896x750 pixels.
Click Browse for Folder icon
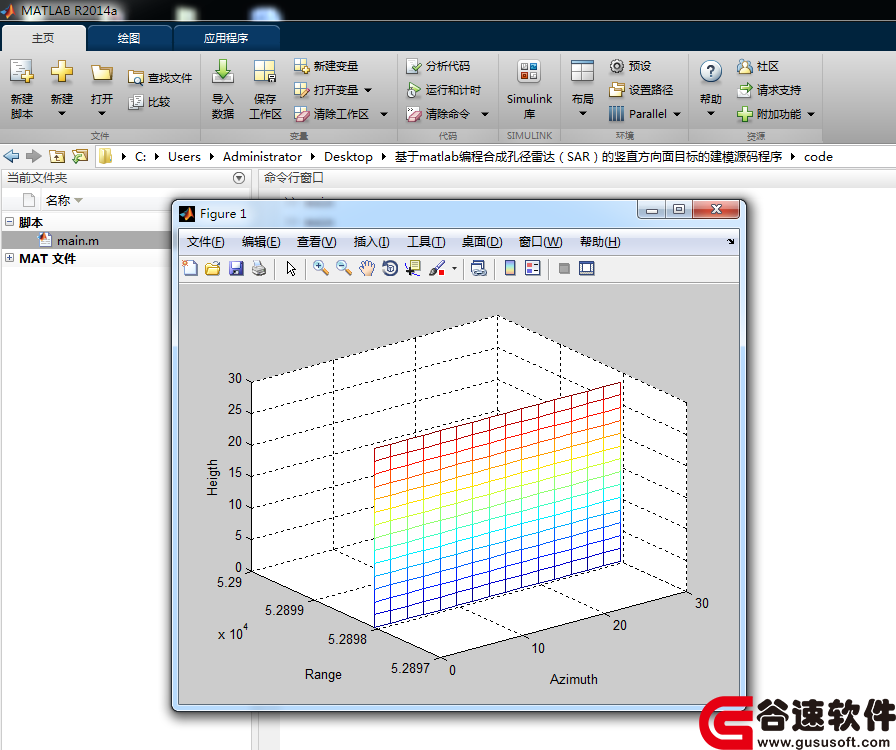(80, 156)
